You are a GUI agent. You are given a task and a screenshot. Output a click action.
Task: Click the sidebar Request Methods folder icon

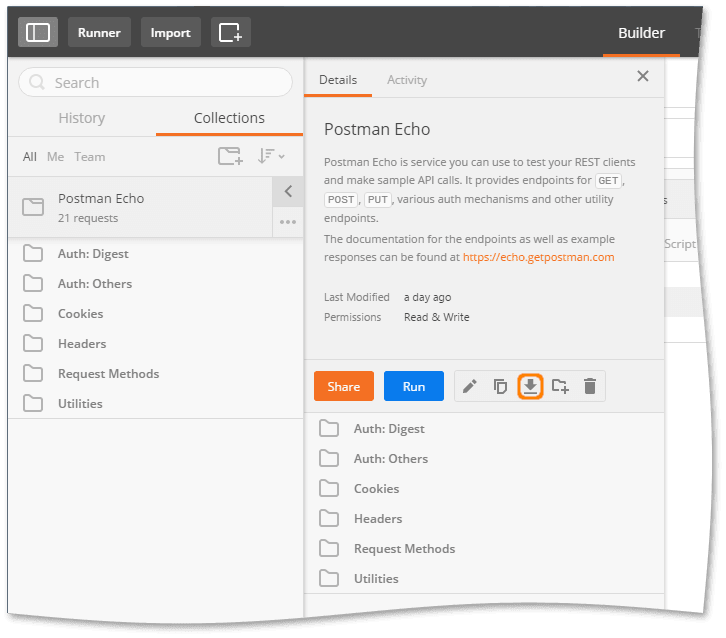click(x=33, y=373)
